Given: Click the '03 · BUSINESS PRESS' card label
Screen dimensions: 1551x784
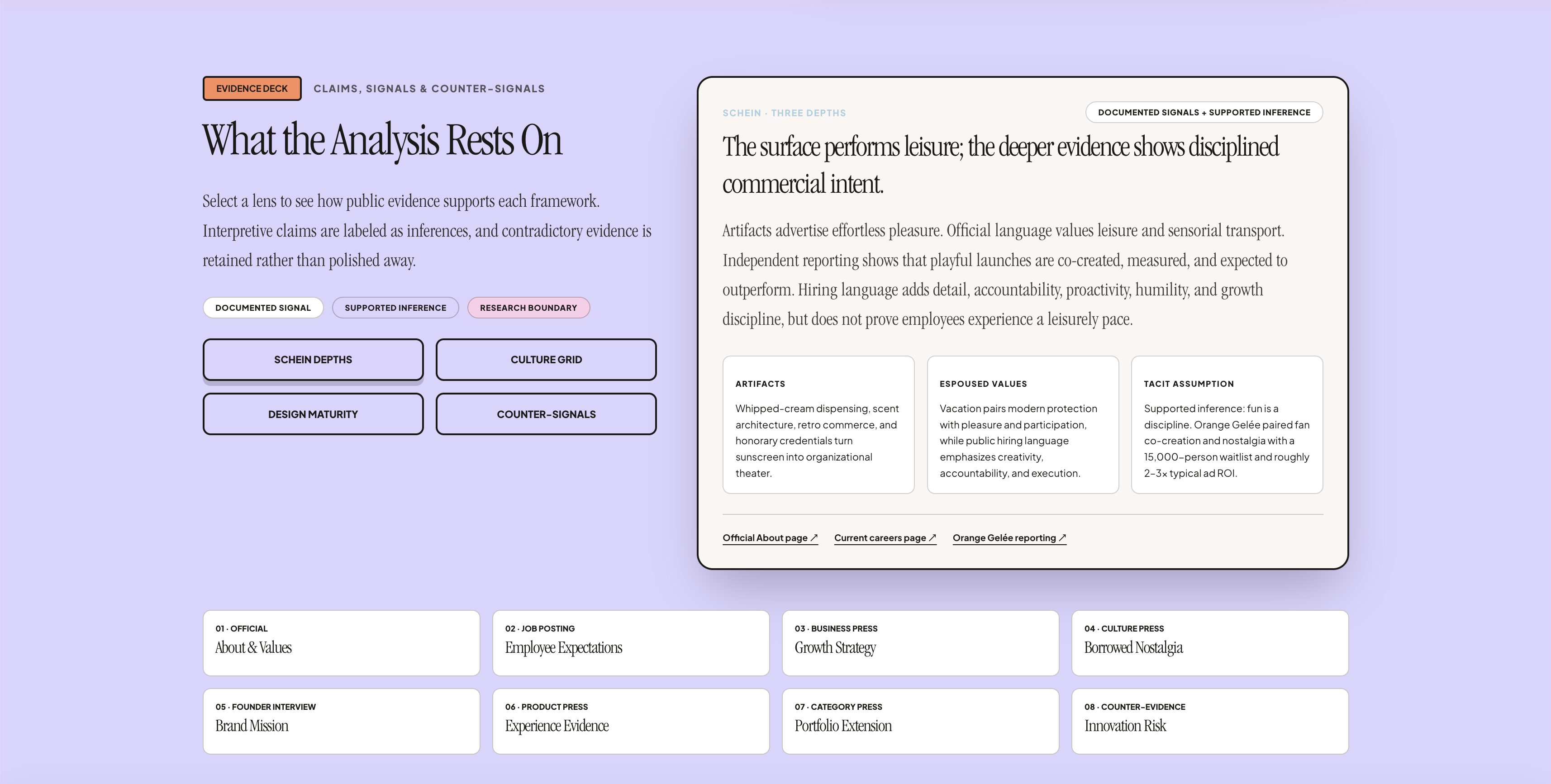Looking at the screenshot, I should (x=836, y=628).
